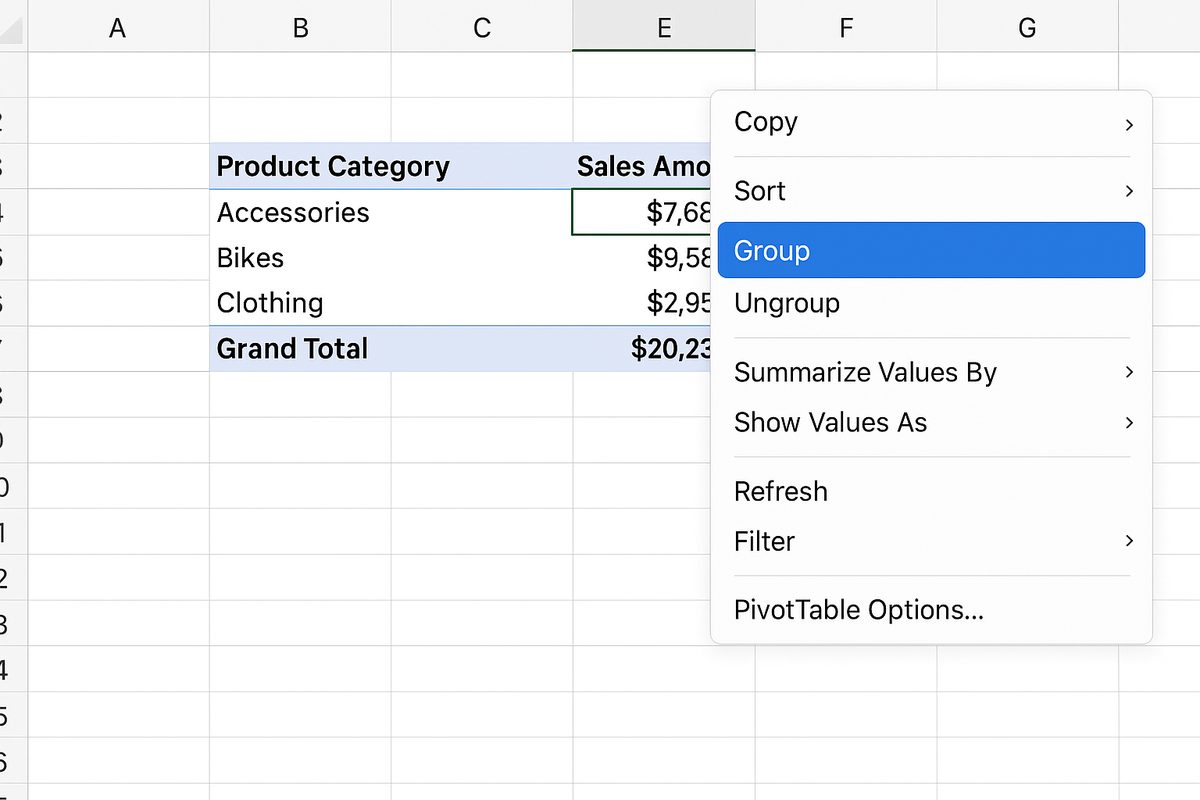Click Refresh in the context menu

[931, 491]
